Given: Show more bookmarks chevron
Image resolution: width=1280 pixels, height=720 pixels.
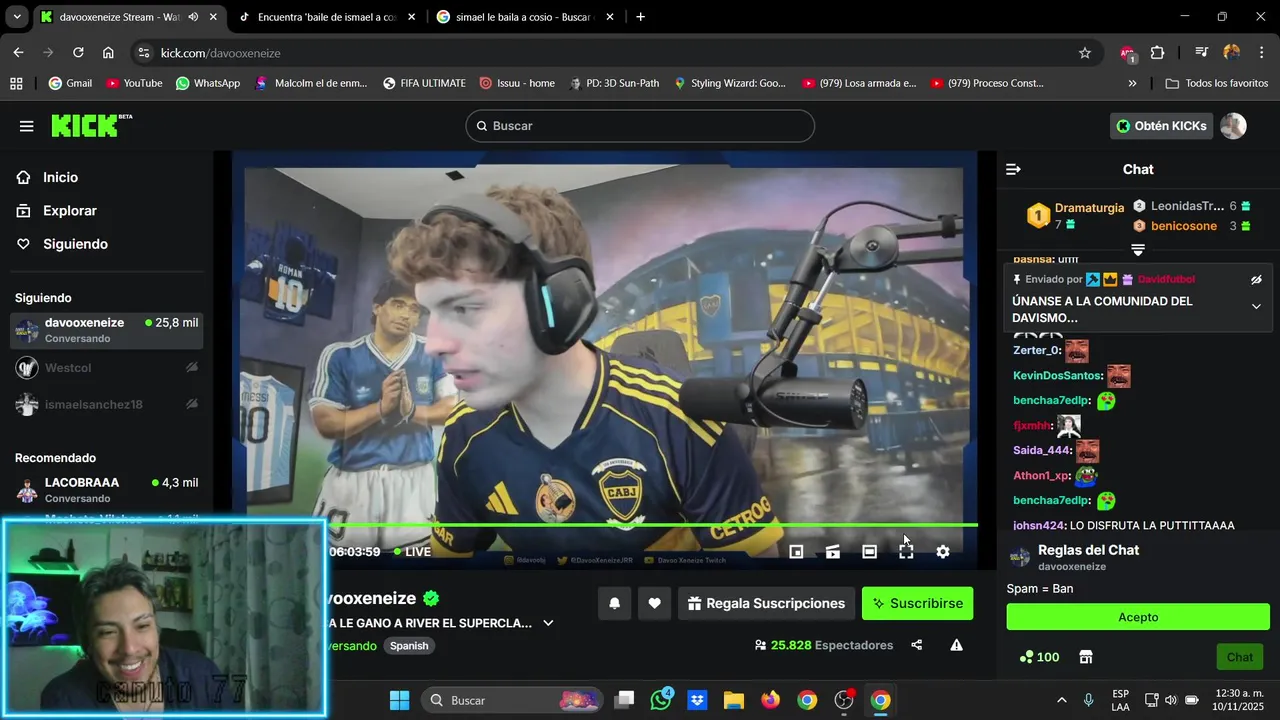Looking at the screenshot, I should (1132, 83).
